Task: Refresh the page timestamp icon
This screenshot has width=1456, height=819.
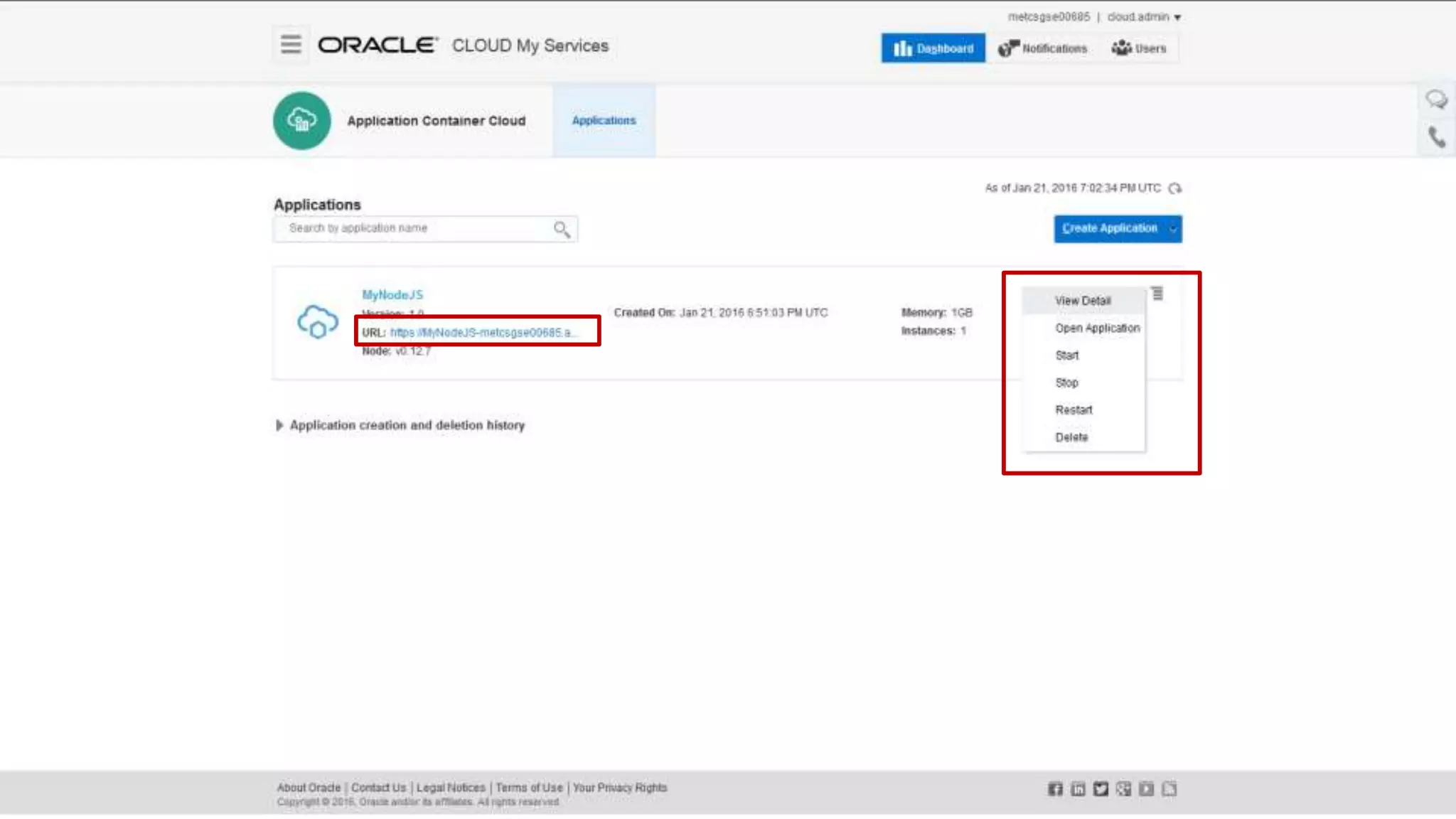Action: coord(1175,188)
